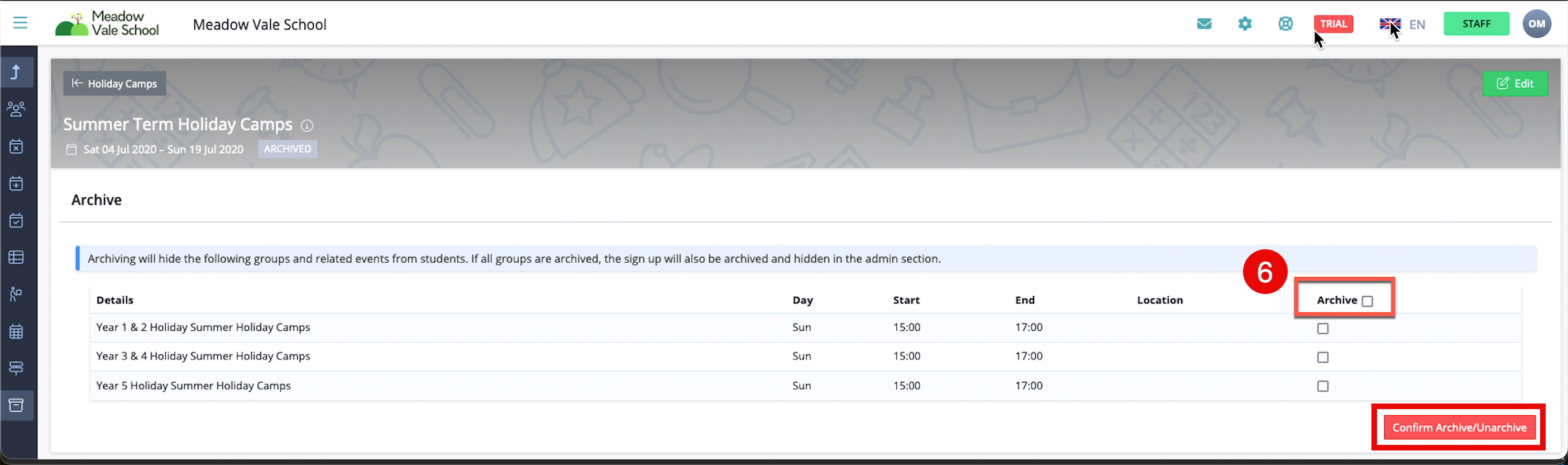Open the archive box sidebar icon

point(16,405)
